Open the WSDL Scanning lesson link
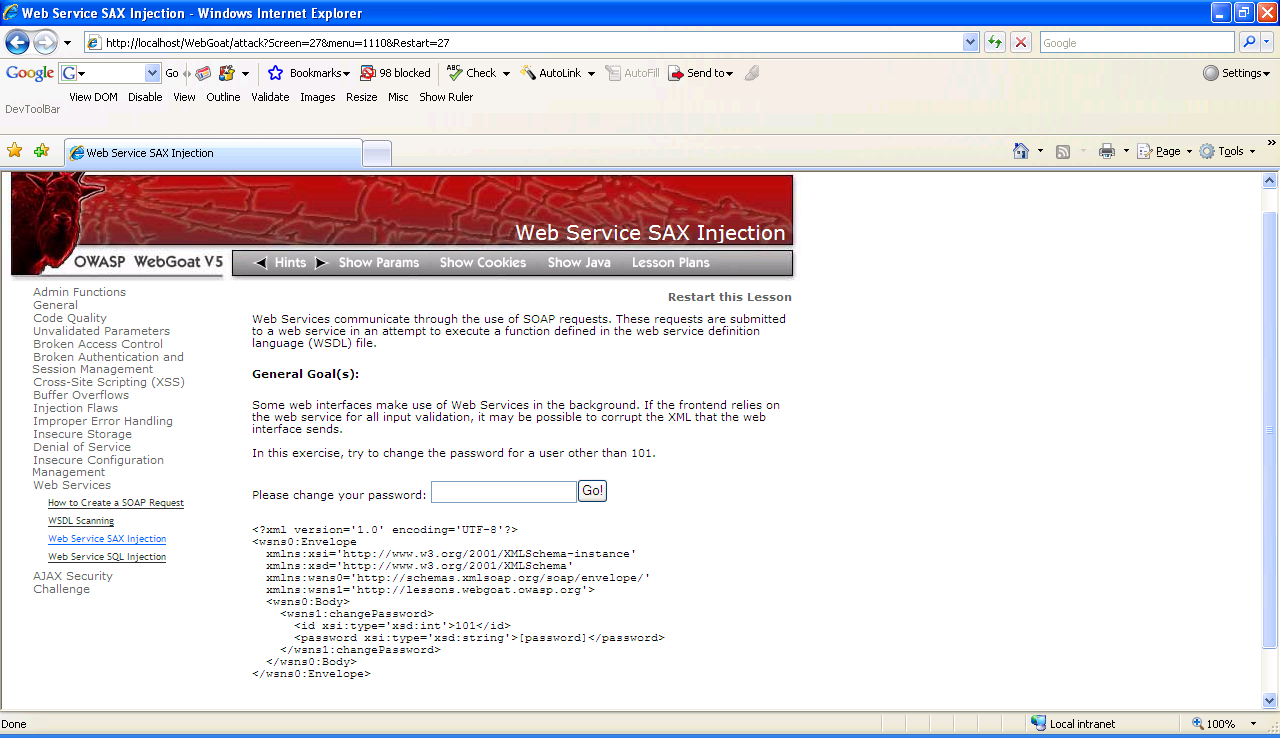Viewport: 1280px width, 738px height. [81, 521]
